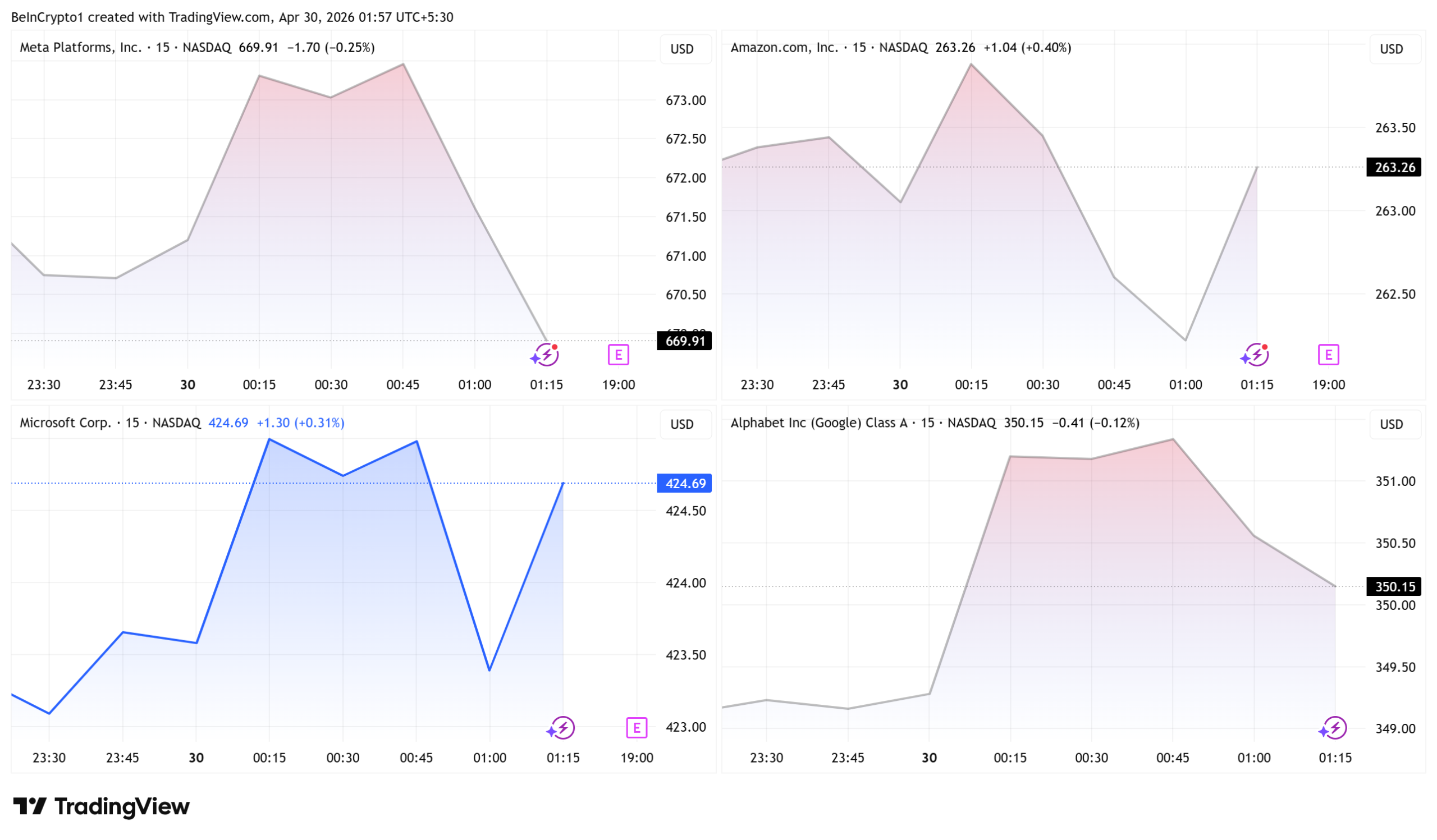Open the earnings E marker on the Microsoft chart
Image resolution: width=1437 pixels, height=840 pixels.
click(637, 728)
